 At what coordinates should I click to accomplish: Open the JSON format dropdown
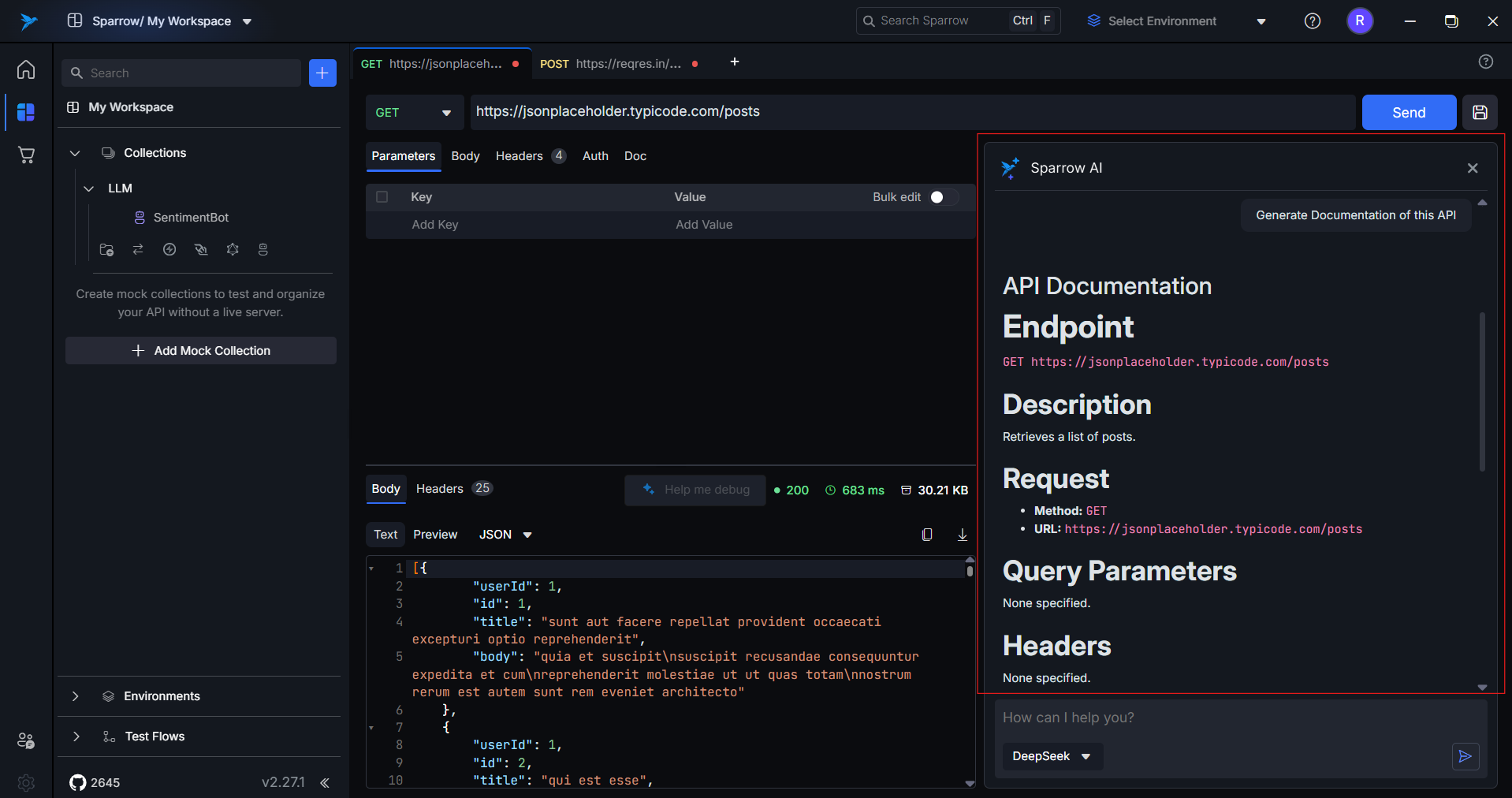point(505,535)
